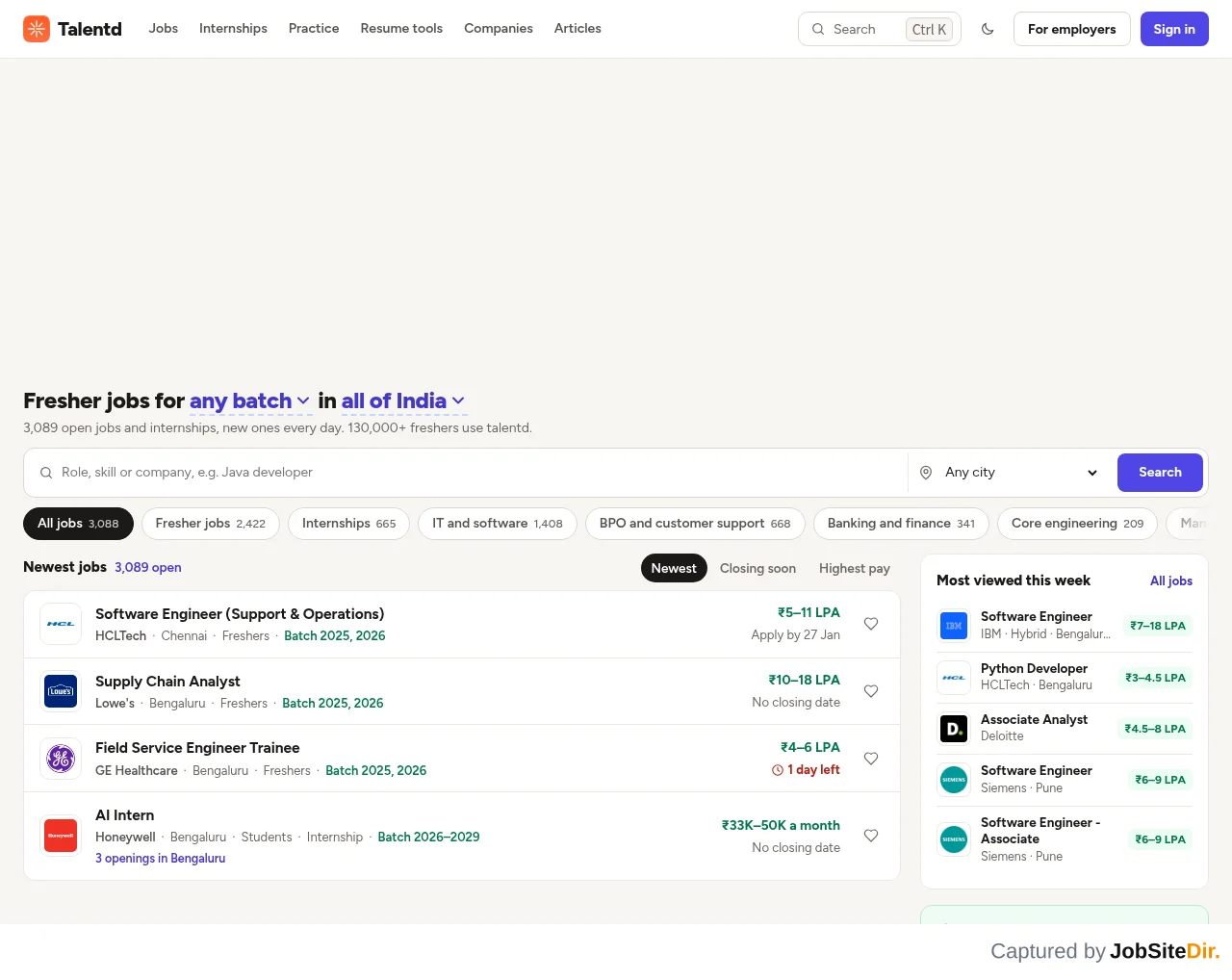Select BPO and customer support filter
The width and height of the screenshot is (1232, 980).
[695, 524]
